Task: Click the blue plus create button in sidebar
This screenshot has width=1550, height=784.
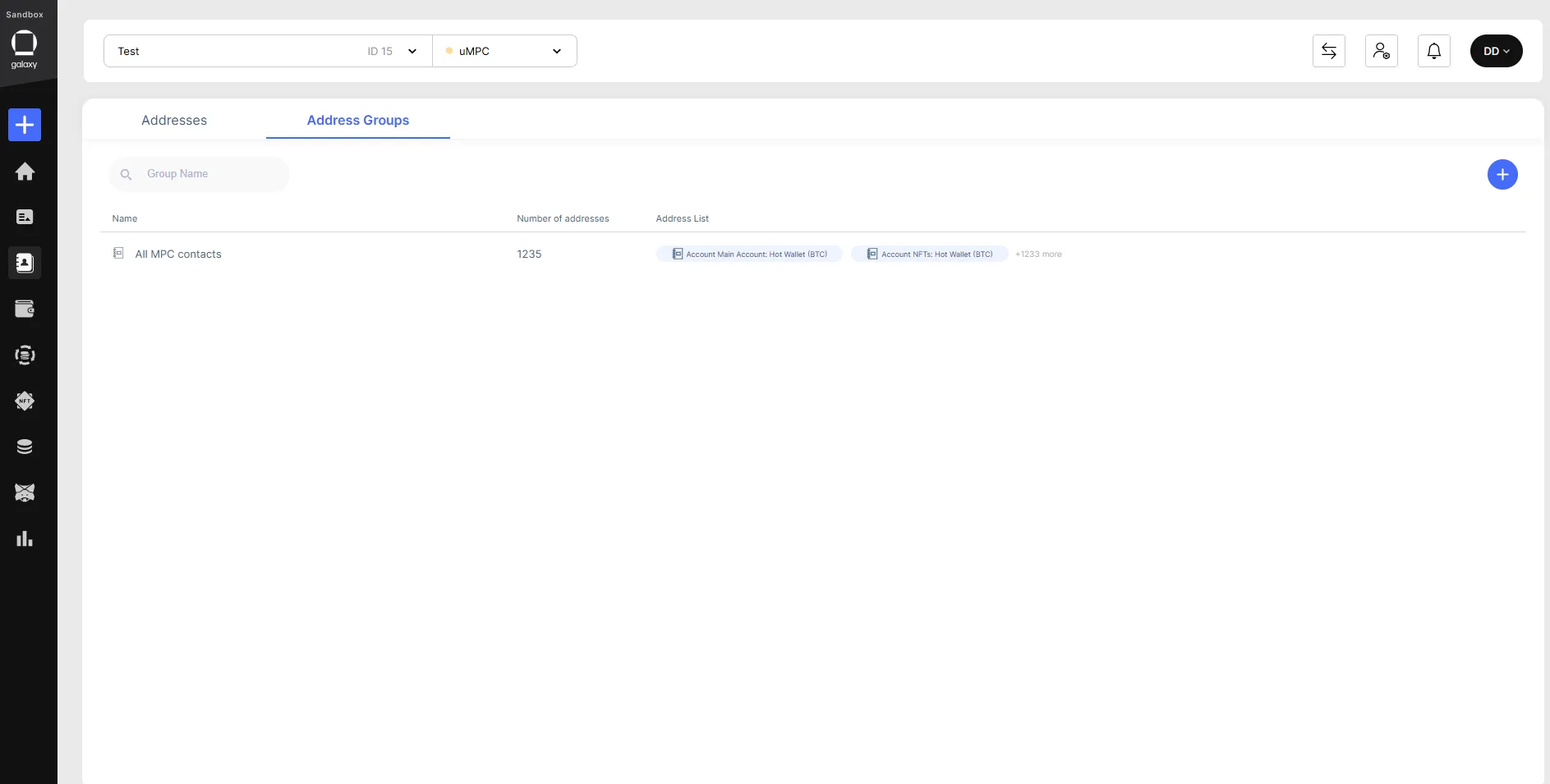Action: (x=25, y=125)
